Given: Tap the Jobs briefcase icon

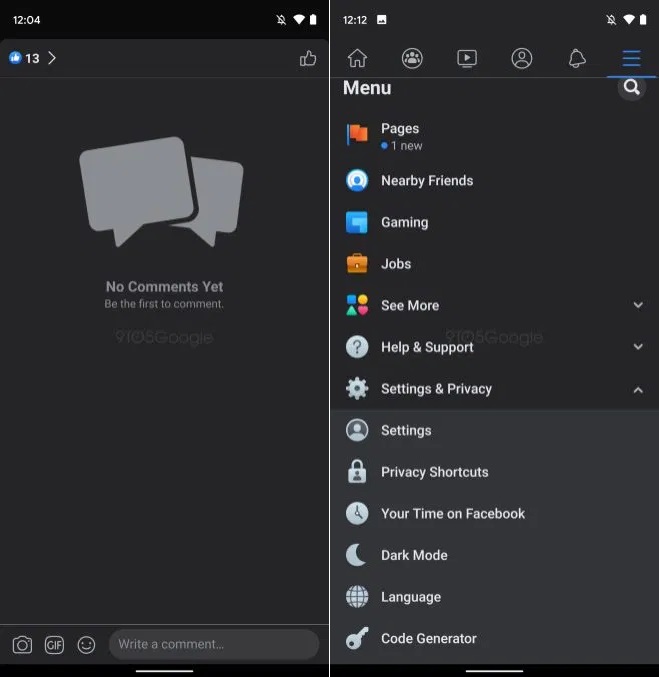Looking at the screenshot, I should [x=357, y=264].
